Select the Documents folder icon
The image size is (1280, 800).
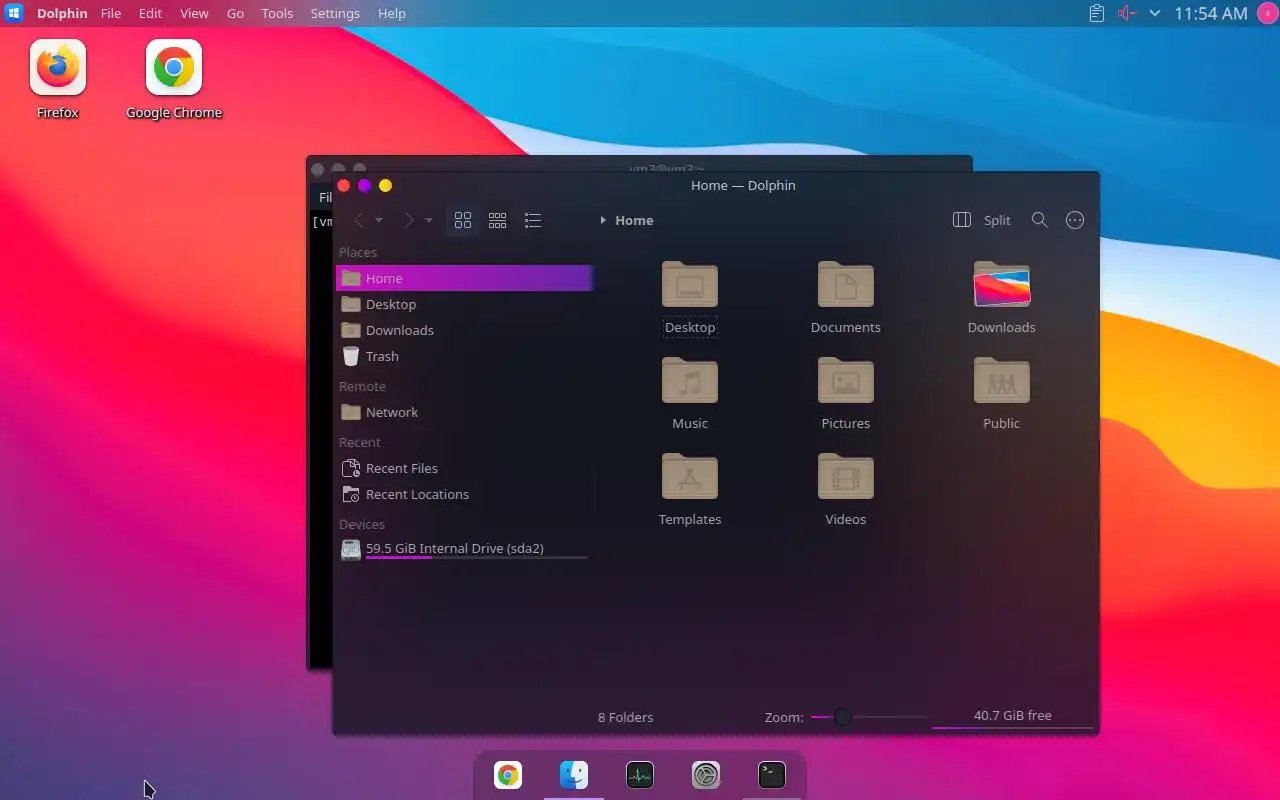click(x=846, y=285)
